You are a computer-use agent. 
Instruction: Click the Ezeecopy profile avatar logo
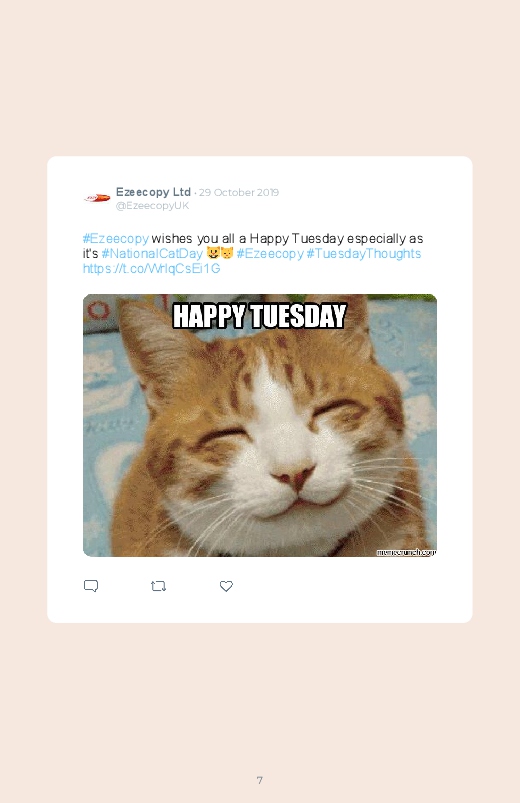pos(97,198)
